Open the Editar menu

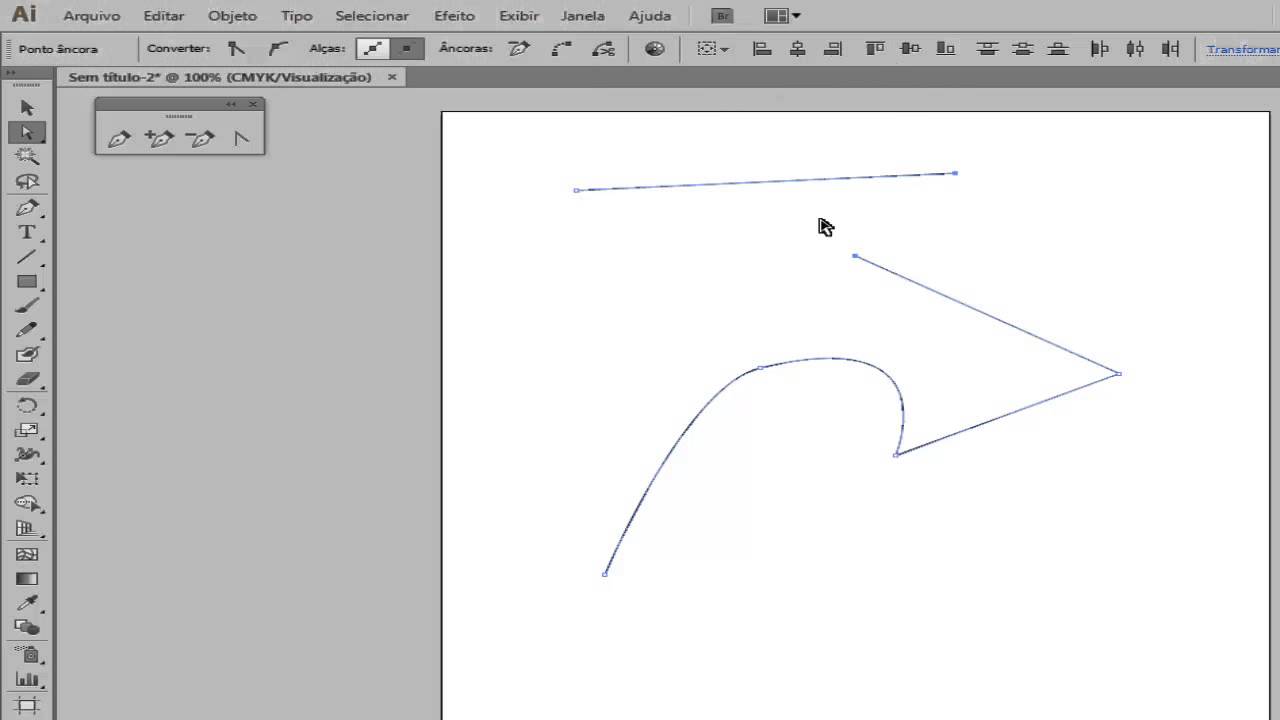pyautogui.click(x=164, y=16)
